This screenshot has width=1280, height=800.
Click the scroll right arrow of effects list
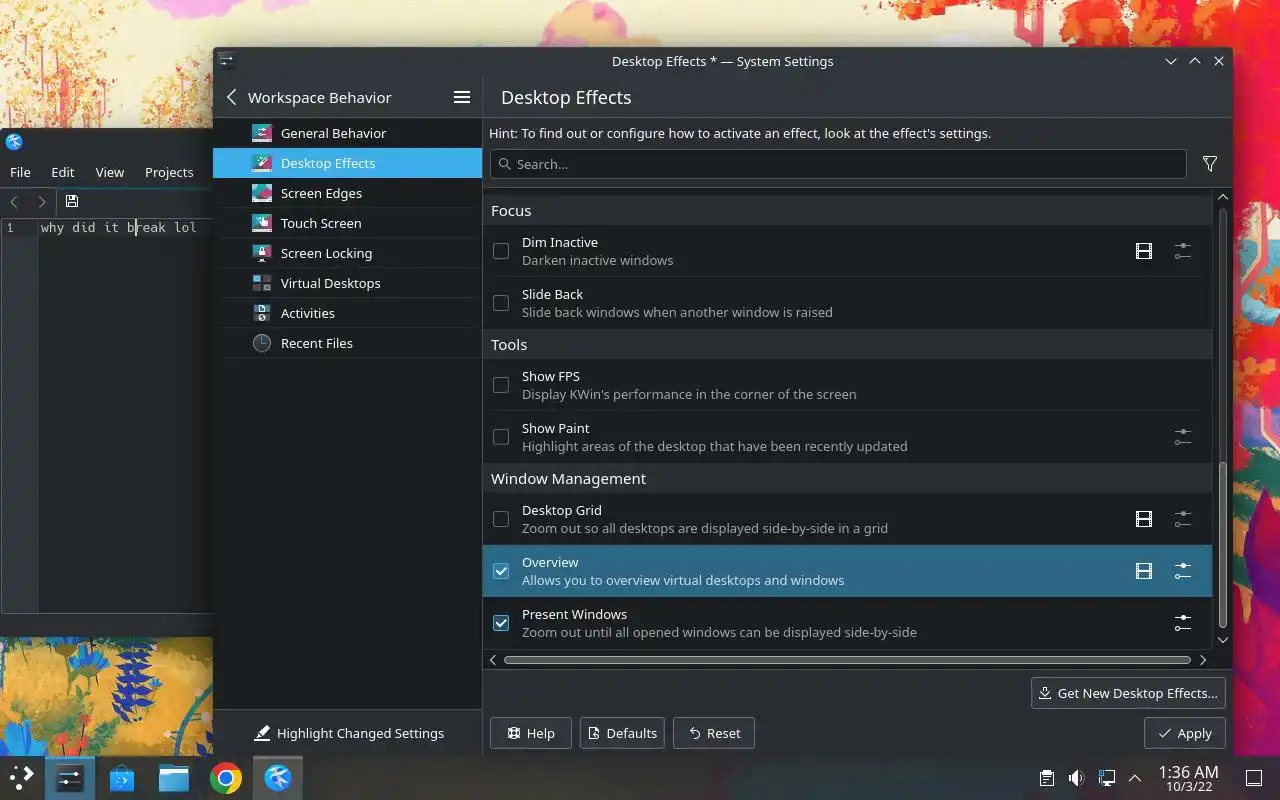[x=1203, y=660]
